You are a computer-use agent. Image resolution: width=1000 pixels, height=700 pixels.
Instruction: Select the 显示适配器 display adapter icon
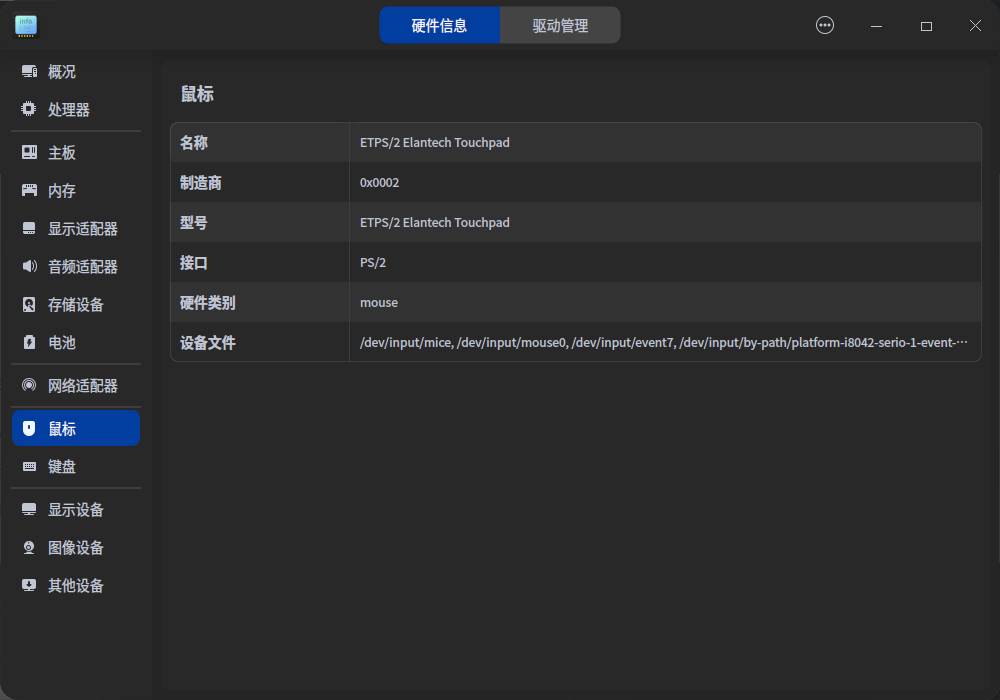click(29, 228)
